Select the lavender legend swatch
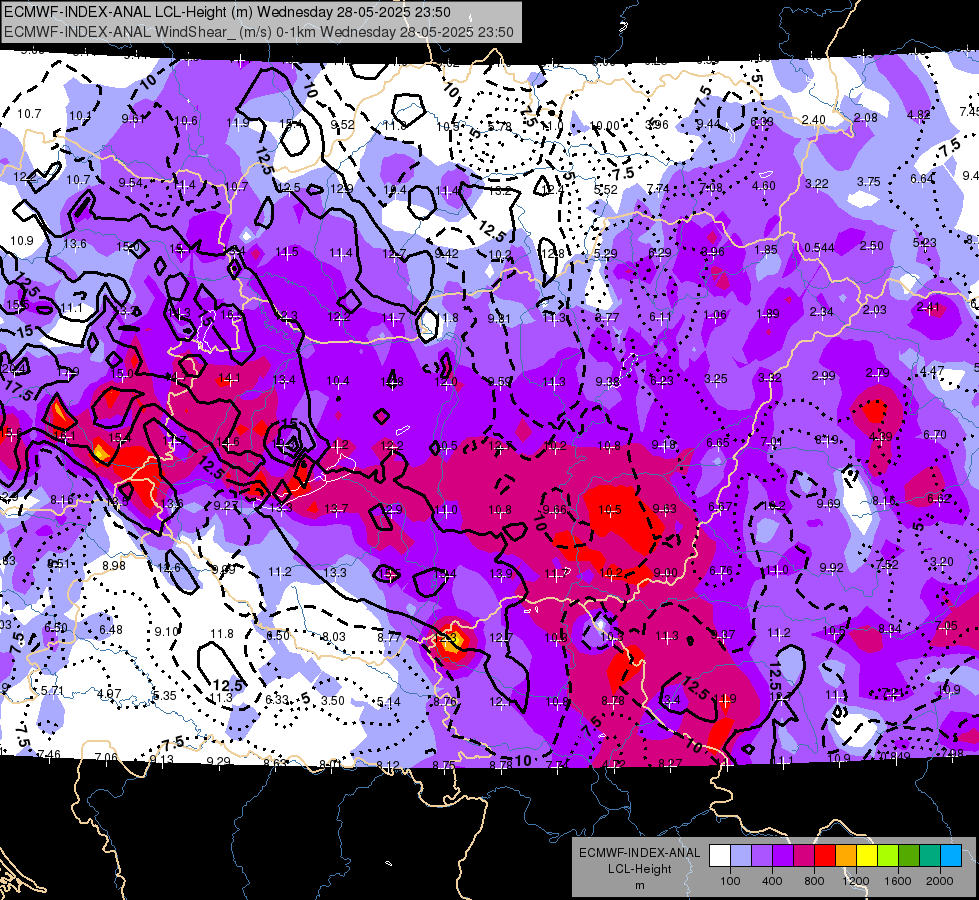 point(762,856)
